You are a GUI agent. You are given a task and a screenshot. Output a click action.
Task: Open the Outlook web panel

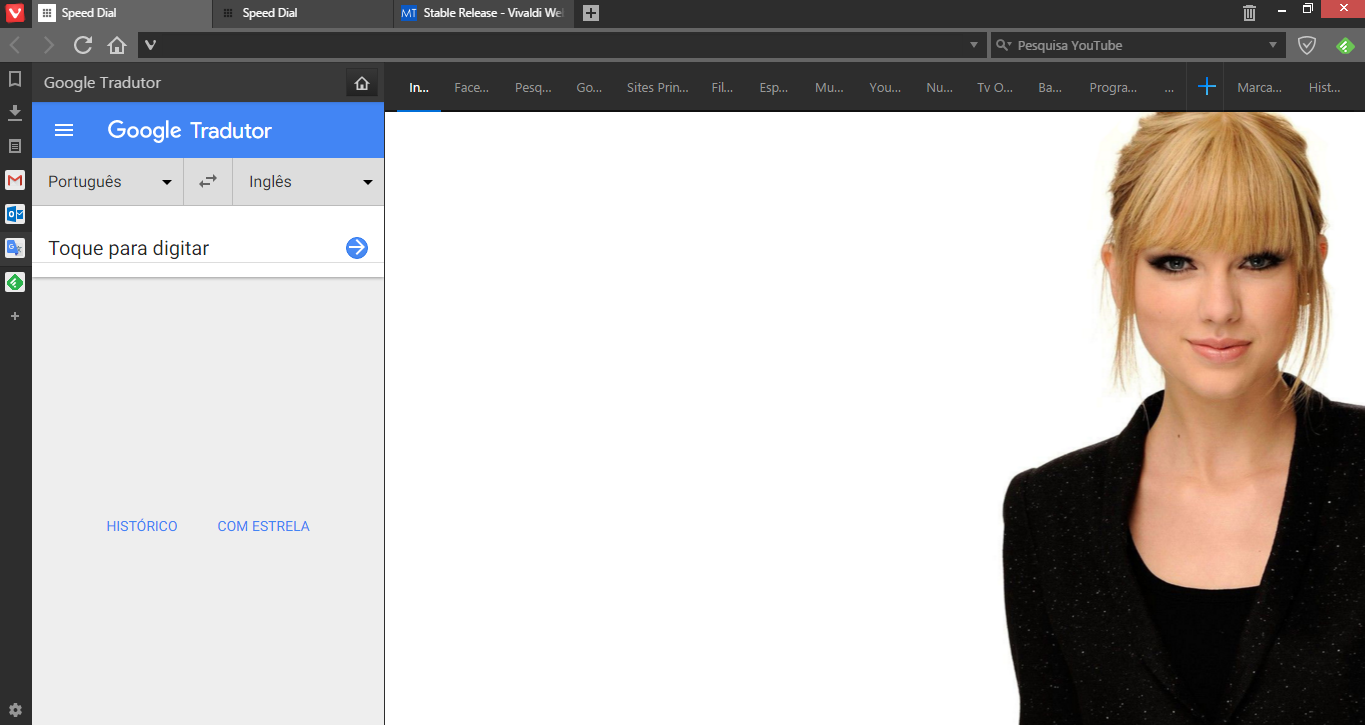coord(15,214)
